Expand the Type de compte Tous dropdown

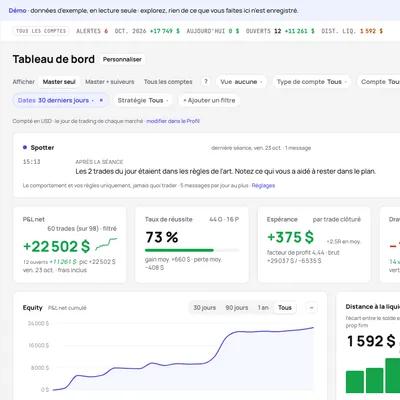point(312,82)
